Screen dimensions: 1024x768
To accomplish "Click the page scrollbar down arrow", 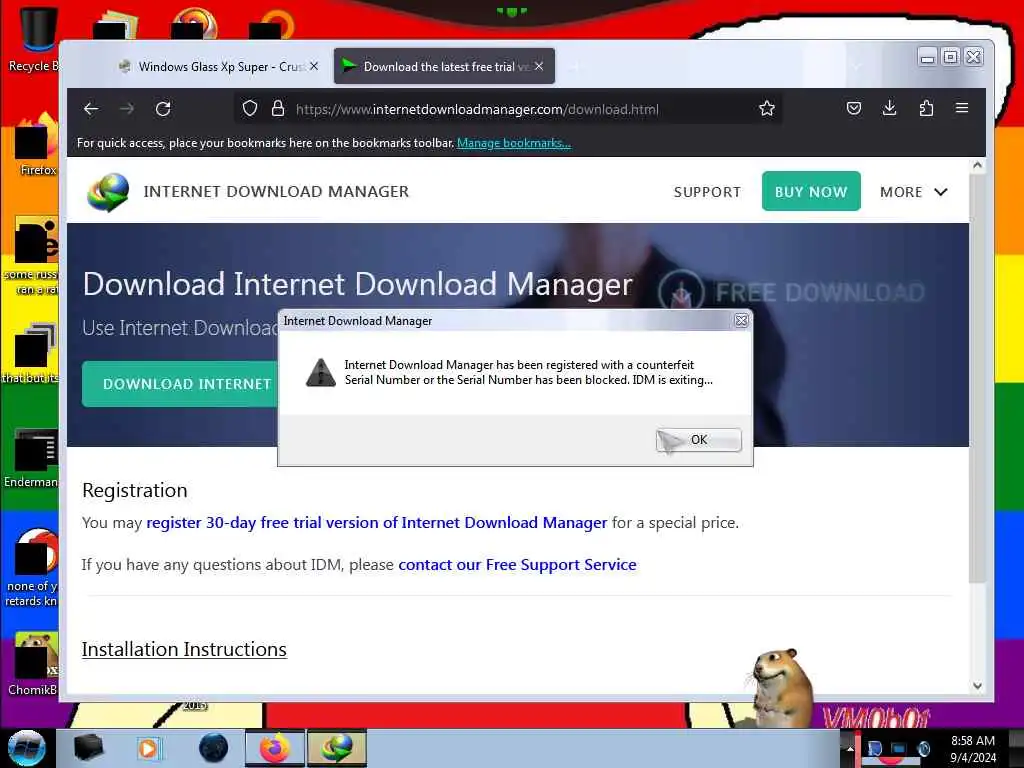I will click(977, 686).
